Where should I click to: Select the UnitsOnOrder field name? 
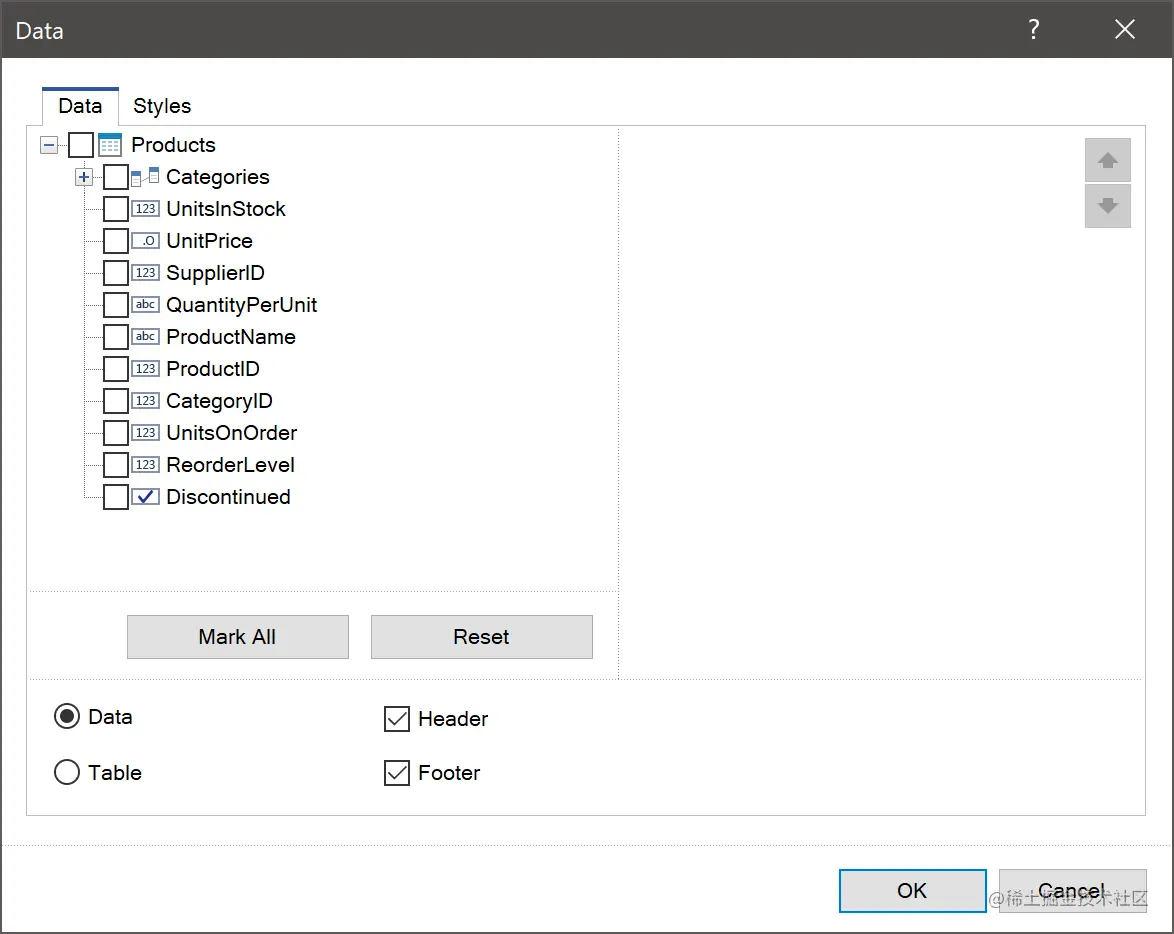point(232,433)
